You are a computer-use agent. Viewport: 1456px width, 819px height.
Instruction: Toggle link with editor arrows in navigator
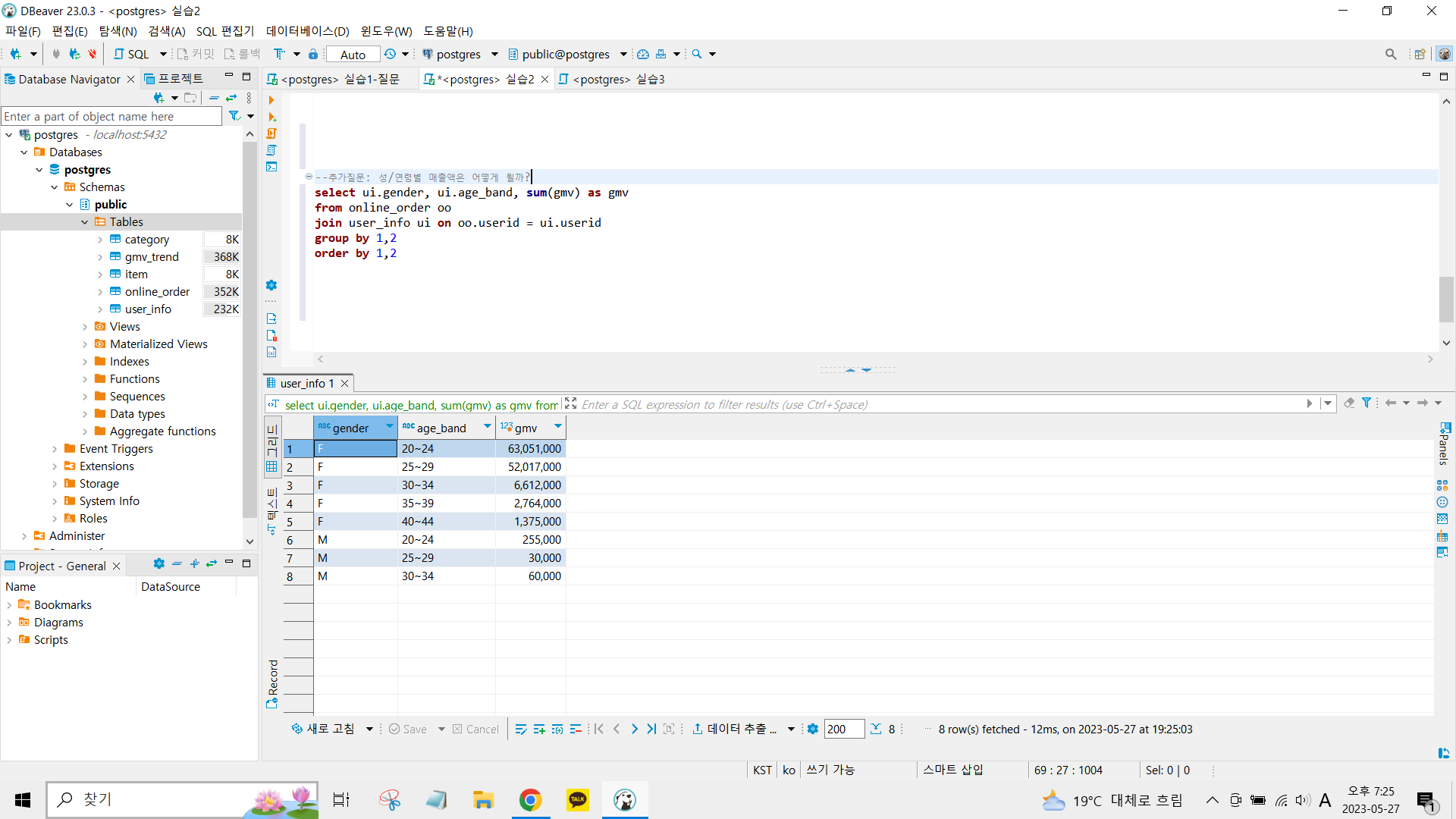pyautogui.click(x=231, y=98)
